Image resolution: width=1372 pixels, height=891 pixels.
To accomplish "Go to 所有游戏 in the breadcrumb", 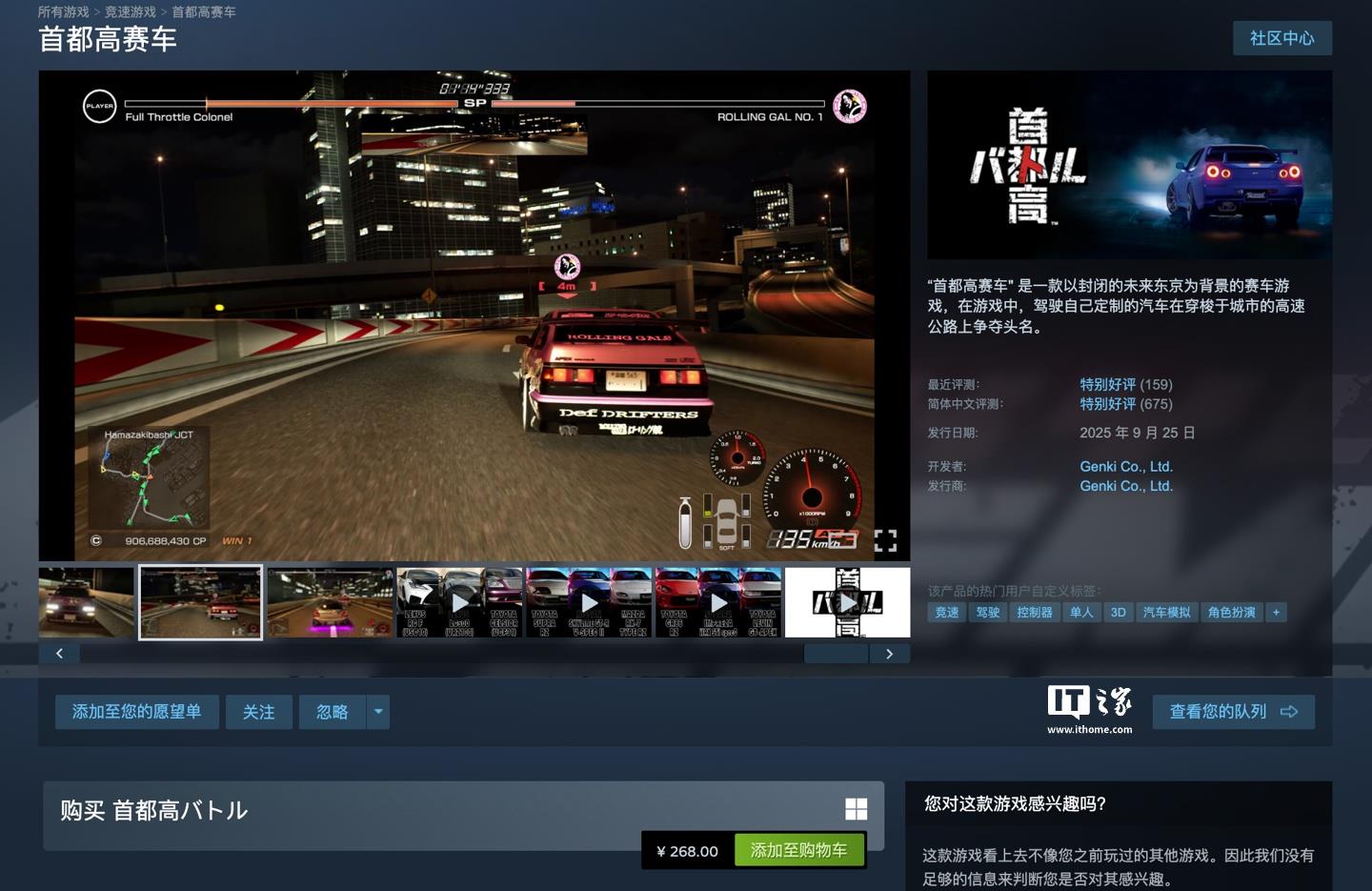I will [x=63, y=12].
